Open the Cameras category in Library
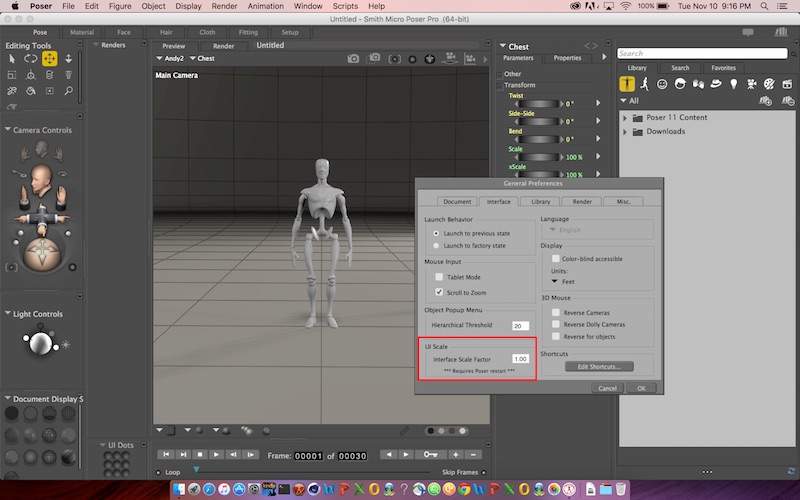 (752, 84)
